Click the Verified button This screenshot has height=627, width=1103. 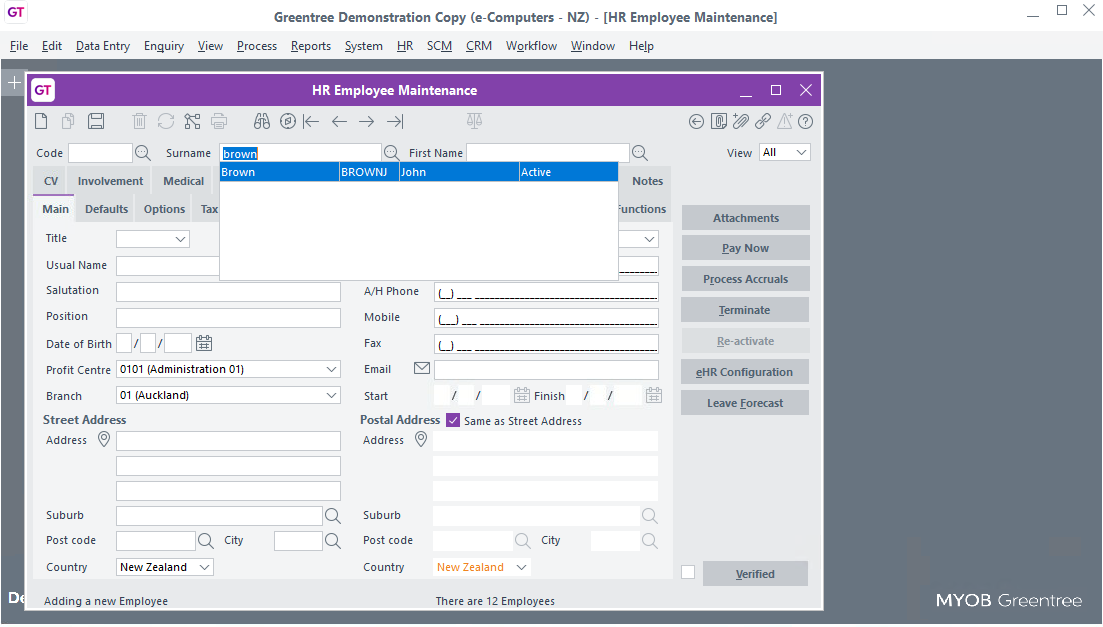tap(755, 574)
